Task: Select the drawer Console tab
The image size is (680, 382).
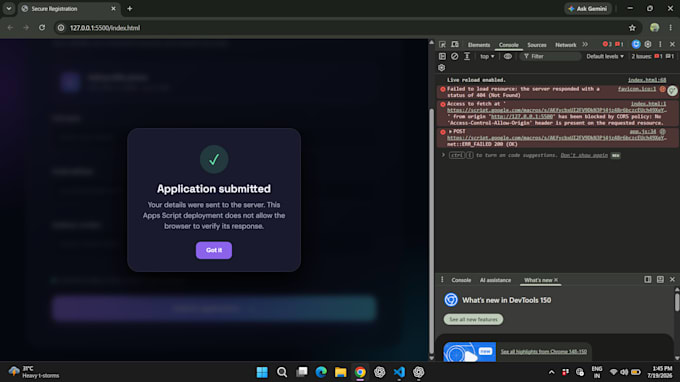Action: (461, 280)
